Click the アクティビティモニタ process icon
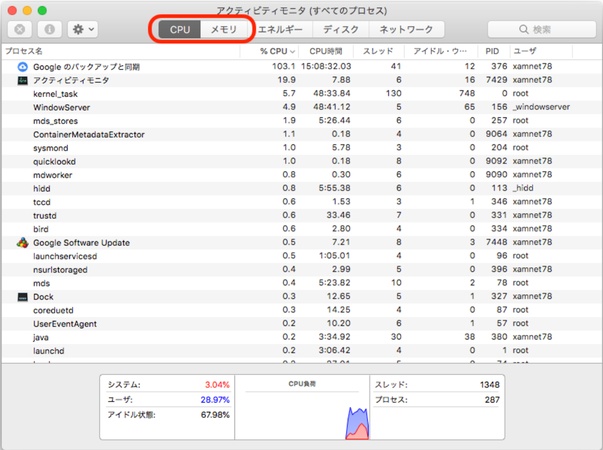603x450 pixels. coord(23,80)
